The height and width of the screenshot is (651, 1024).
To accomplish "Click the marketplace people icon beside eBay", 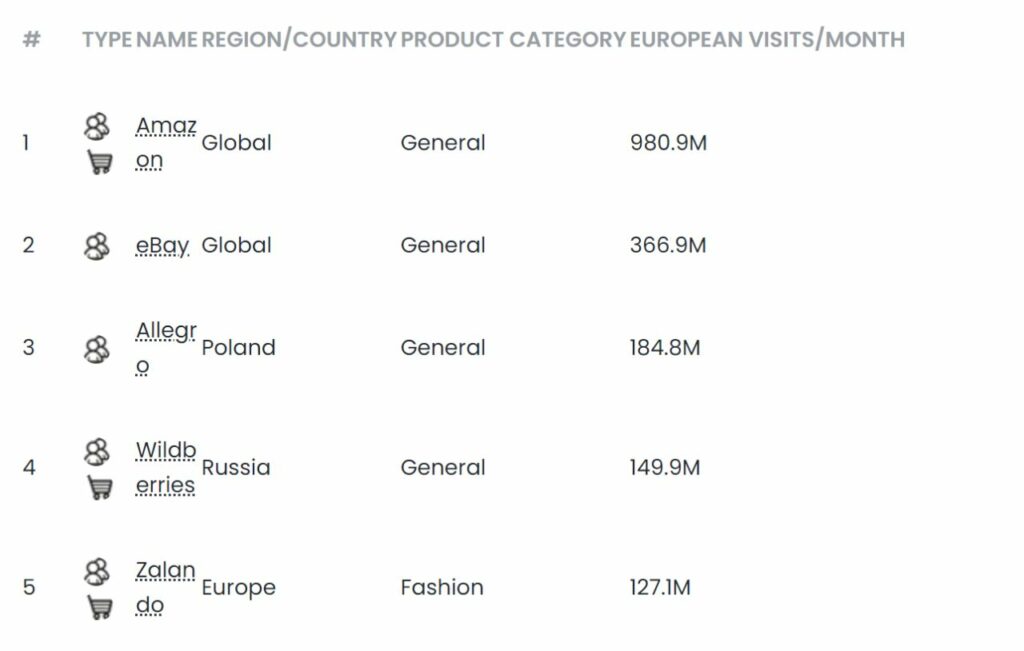I will point(97,246).
